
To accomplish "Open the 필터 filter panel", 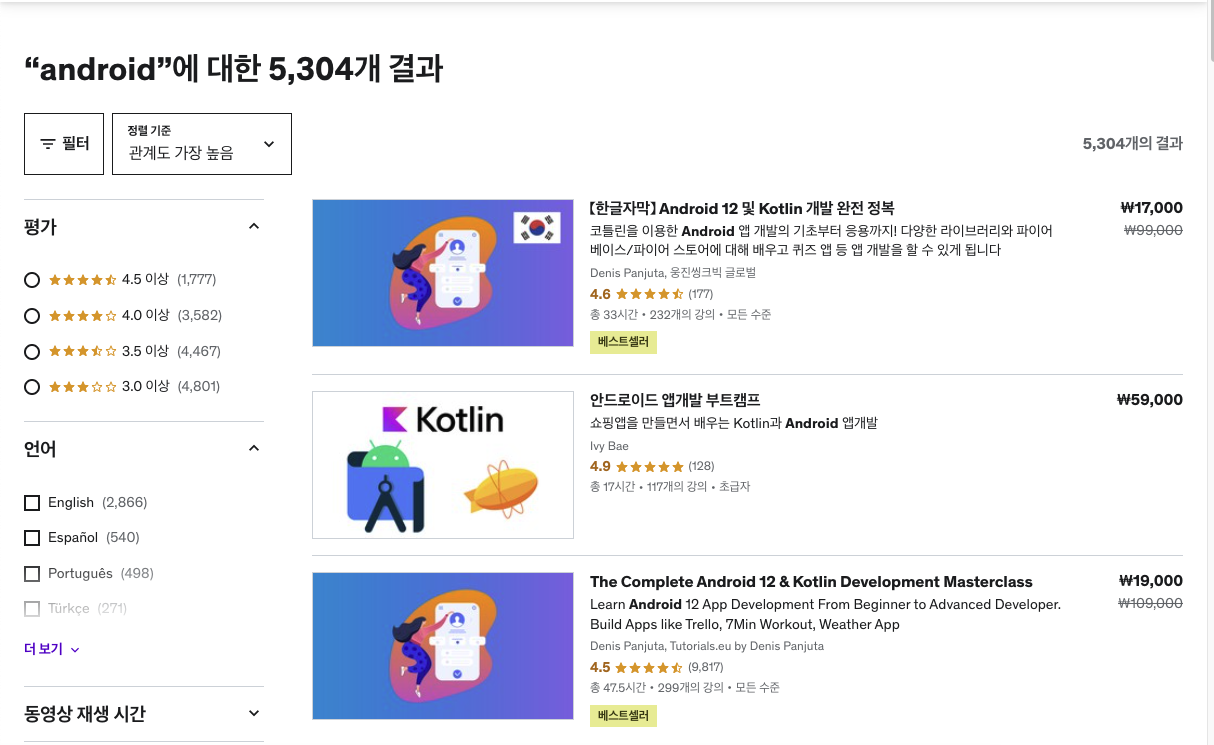I will [63, 143].
